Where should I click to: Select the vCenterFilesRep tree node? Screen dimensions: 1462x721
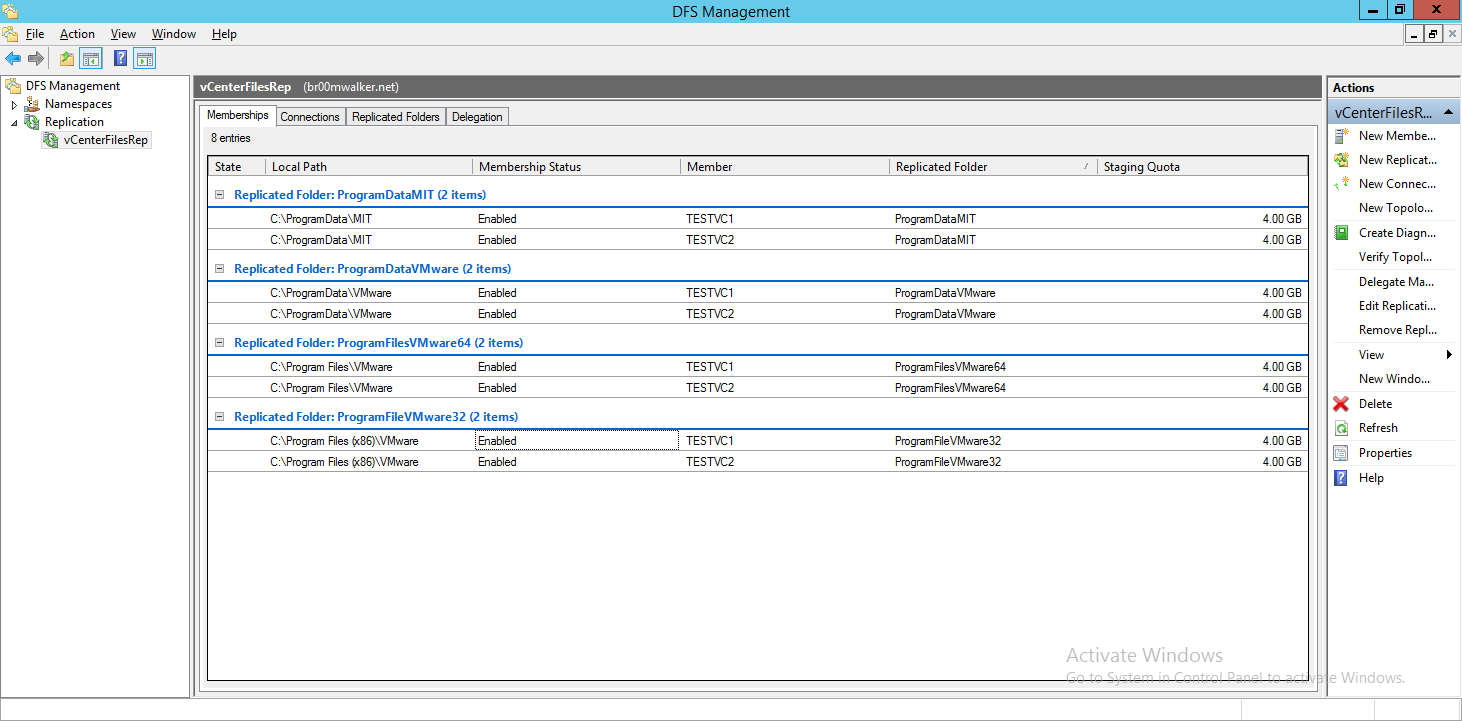pyautogui.click(x=105, y=140)
